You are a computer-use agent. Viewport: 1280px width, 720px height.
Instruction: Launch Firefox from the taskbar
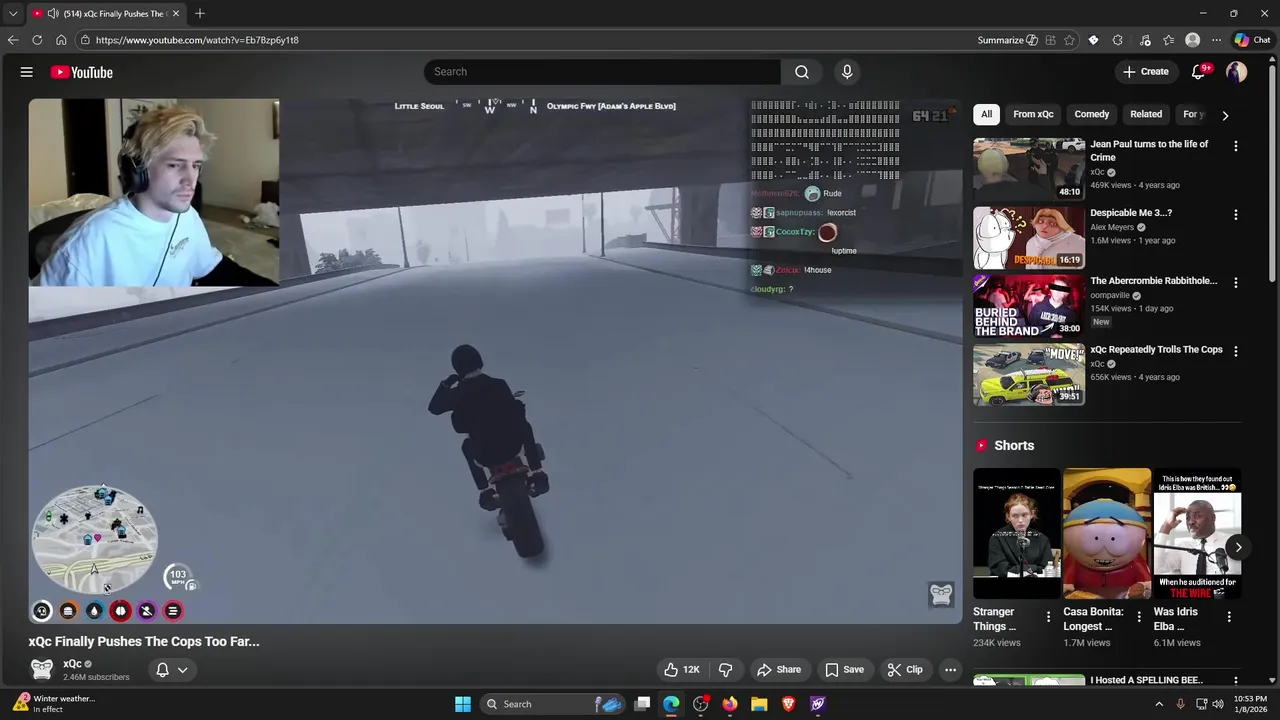pos(730,704)
